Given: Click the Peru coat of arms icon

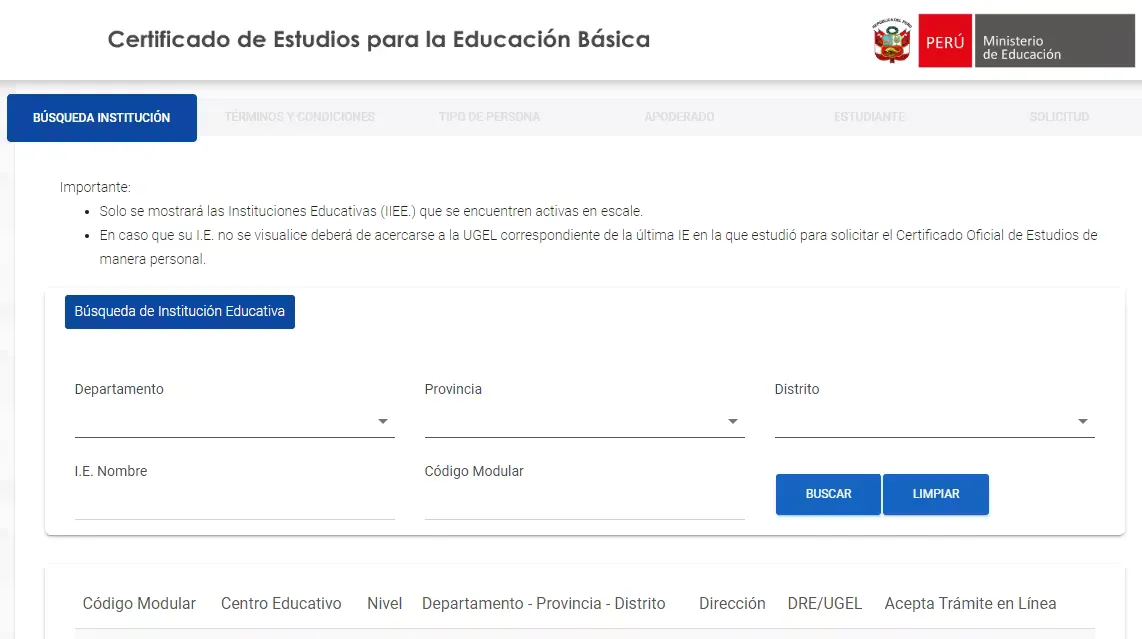Looking at the screenshot, I should pyautogui.click(x=892, y=40).
